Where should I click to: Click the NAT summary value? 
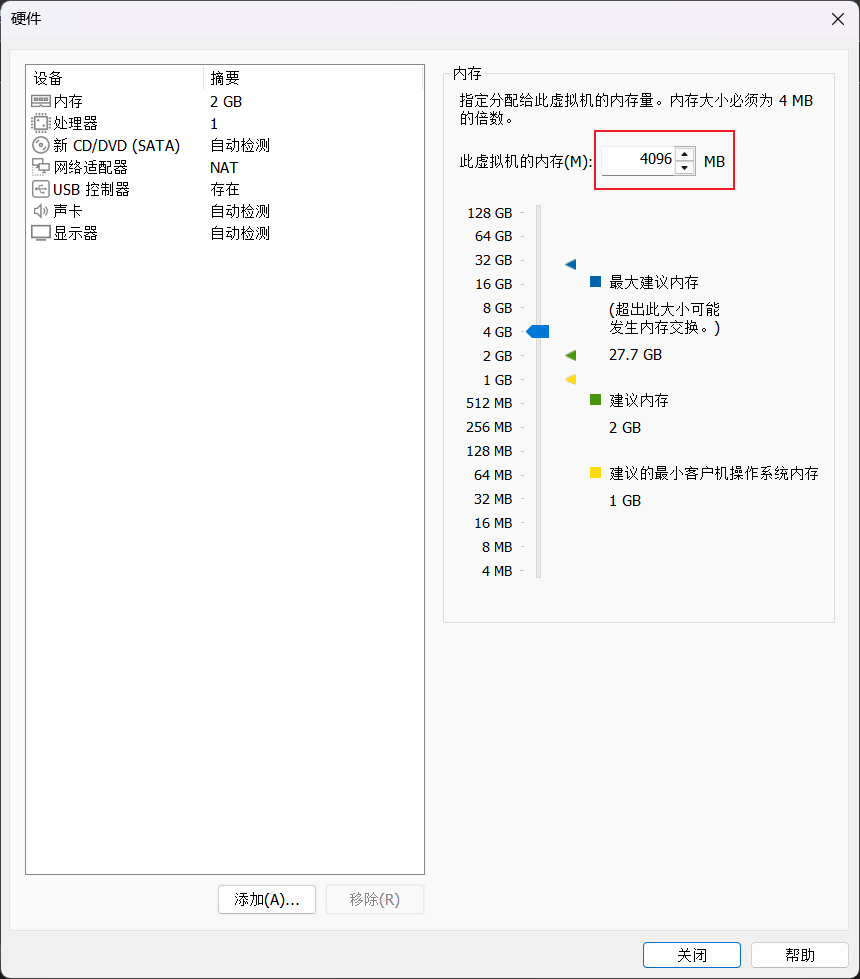click(x=224, y=167)
